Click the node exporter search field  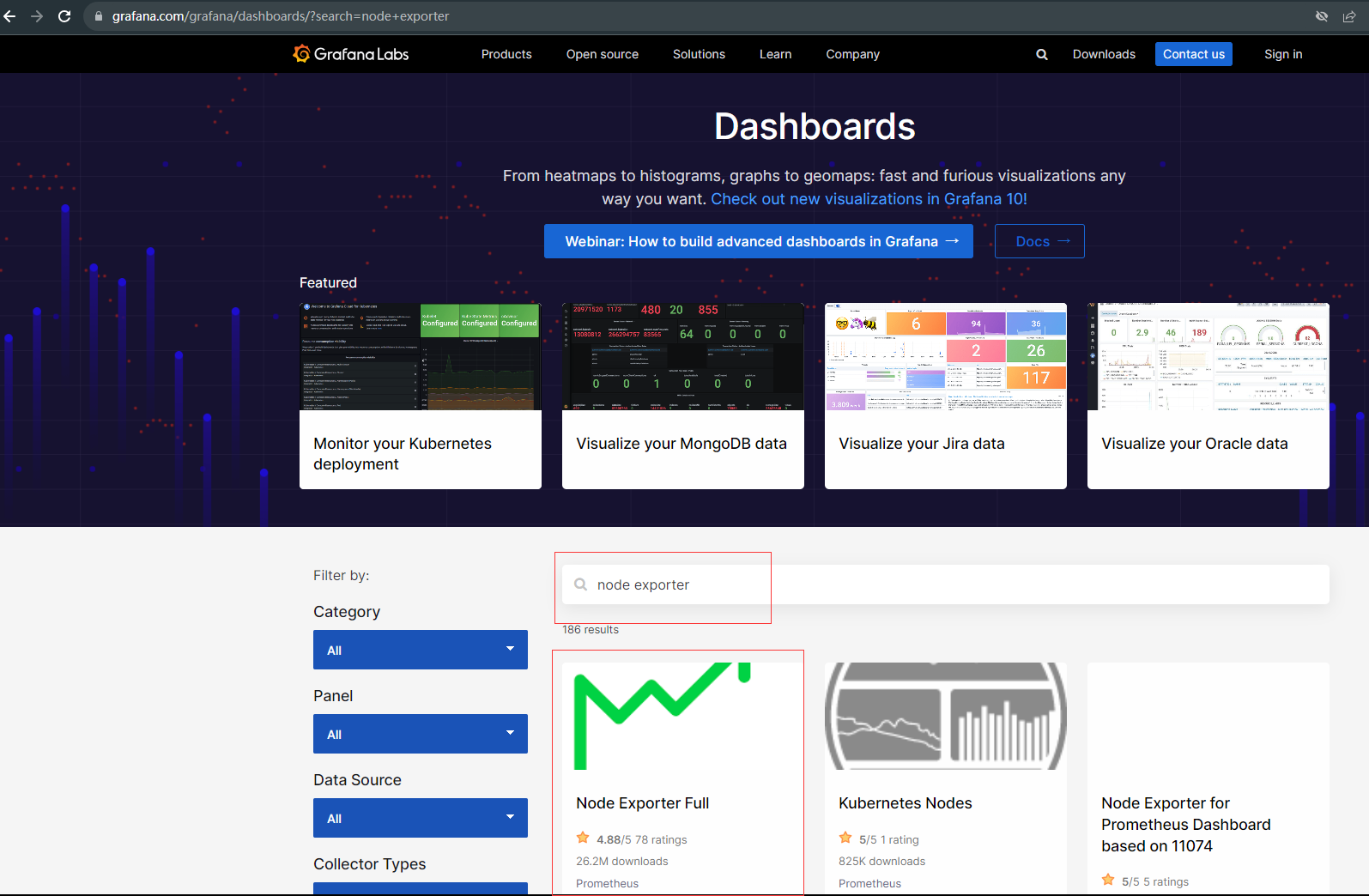click(x=946, y=584)
